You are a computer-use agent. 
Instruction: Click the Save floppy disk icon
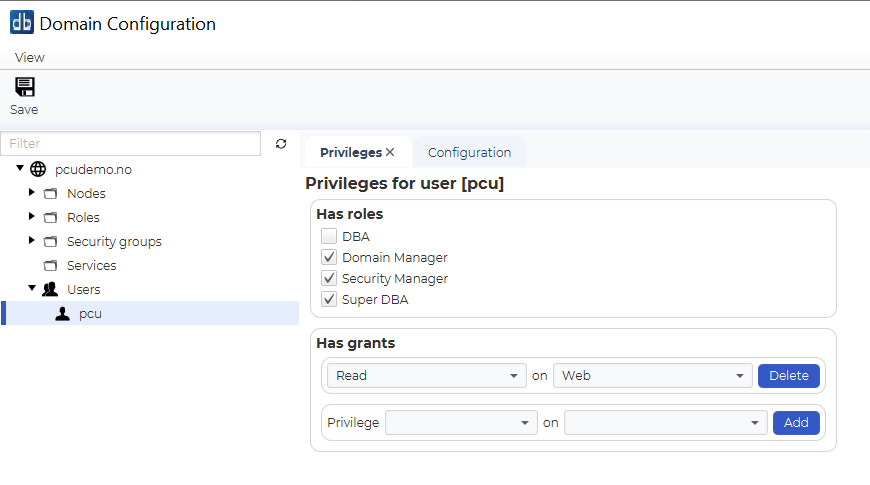(24, 87)
